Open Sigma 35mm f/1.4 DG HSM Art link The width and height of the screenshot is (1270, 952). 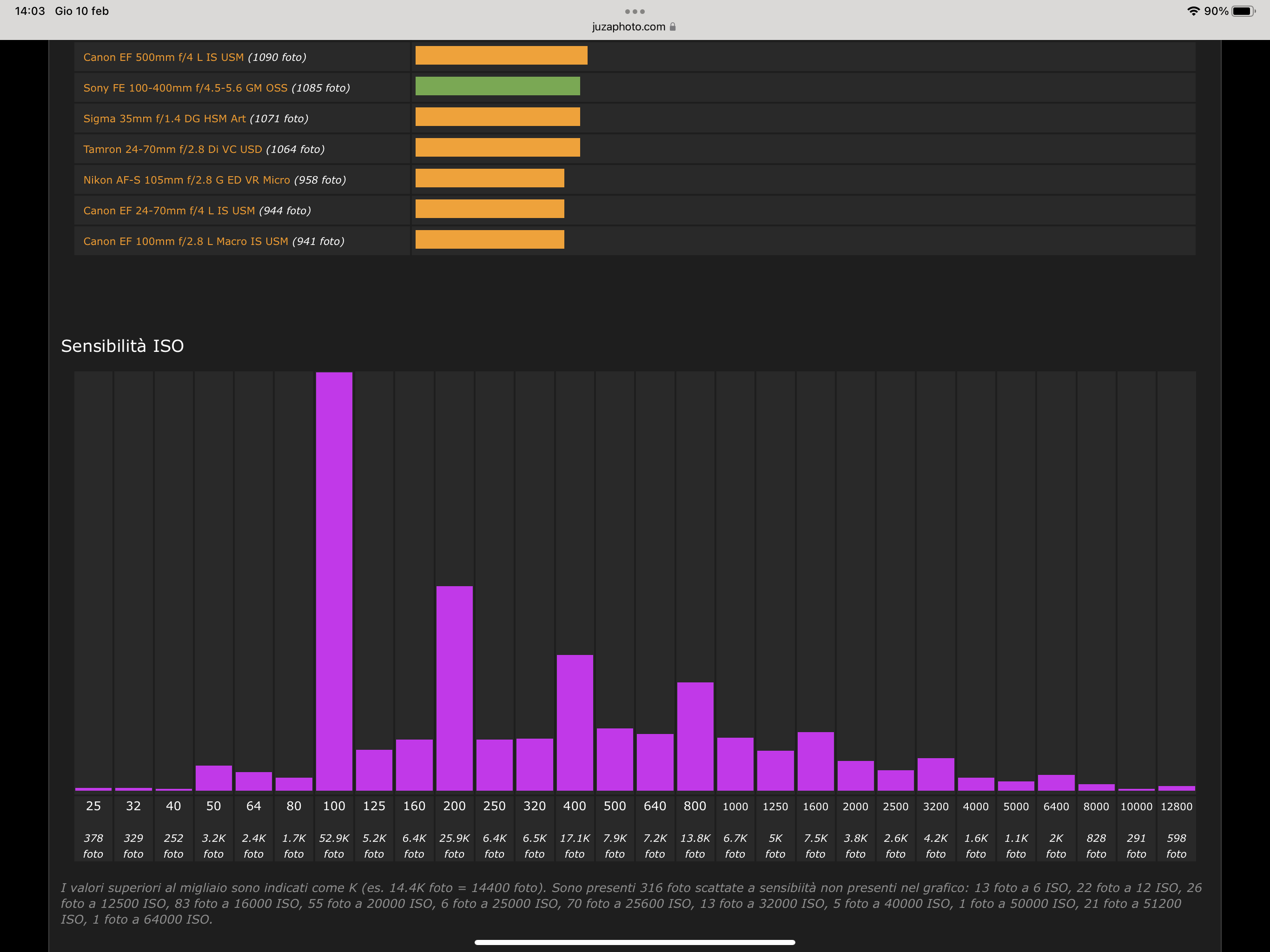click(164, 119)
